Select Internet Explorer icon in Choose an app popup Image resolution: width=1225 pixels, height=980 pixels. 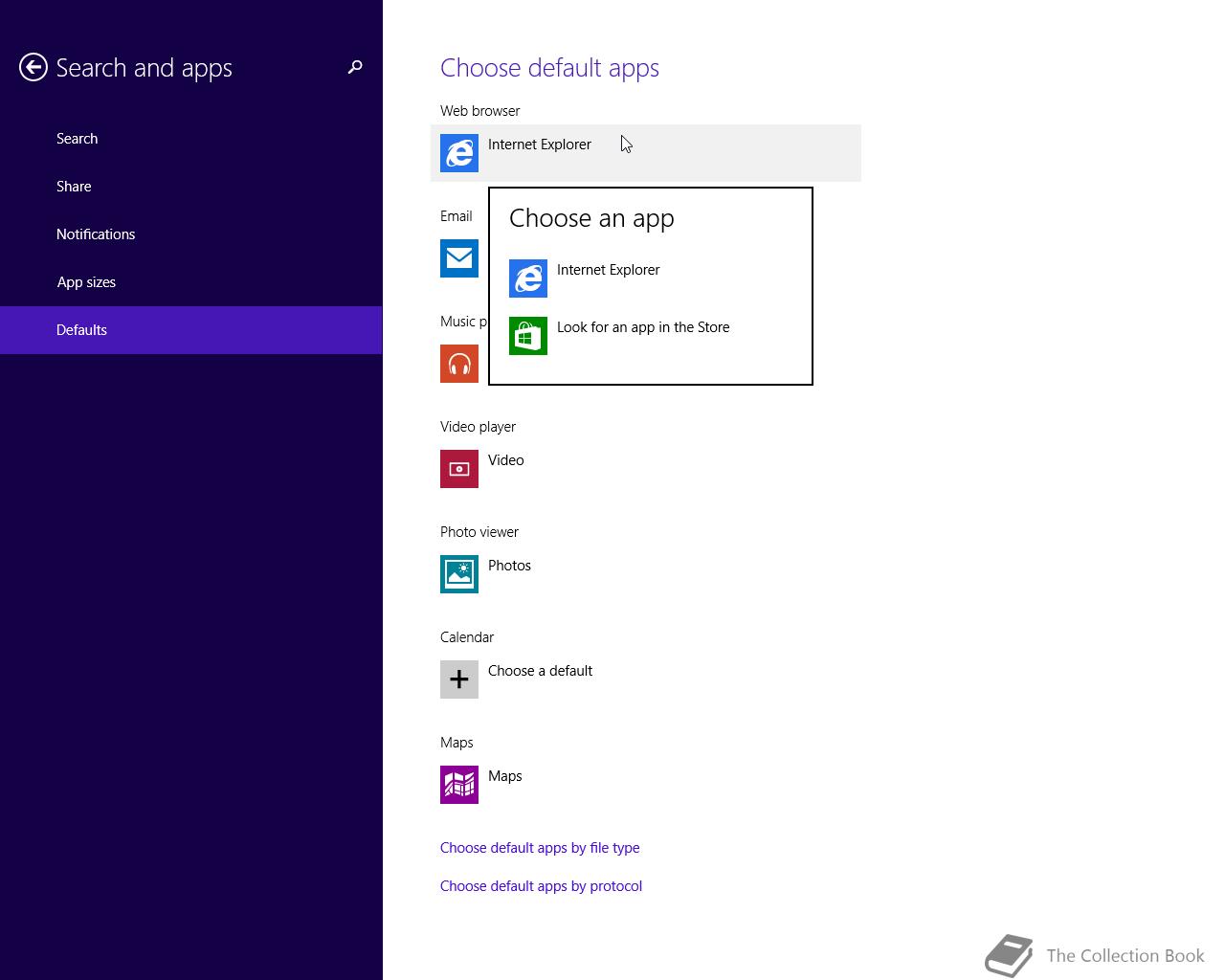528,278
